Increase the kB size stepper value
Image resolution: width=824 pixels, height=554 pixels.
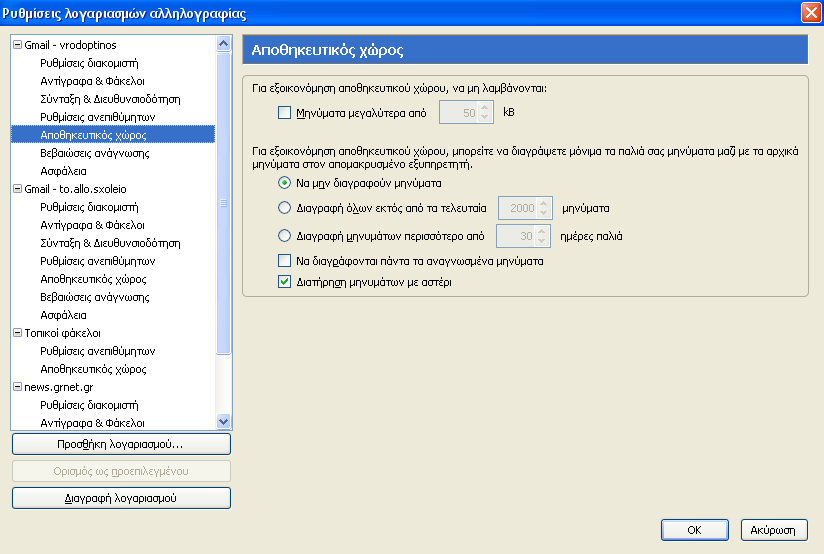click(x=485, y=107)
